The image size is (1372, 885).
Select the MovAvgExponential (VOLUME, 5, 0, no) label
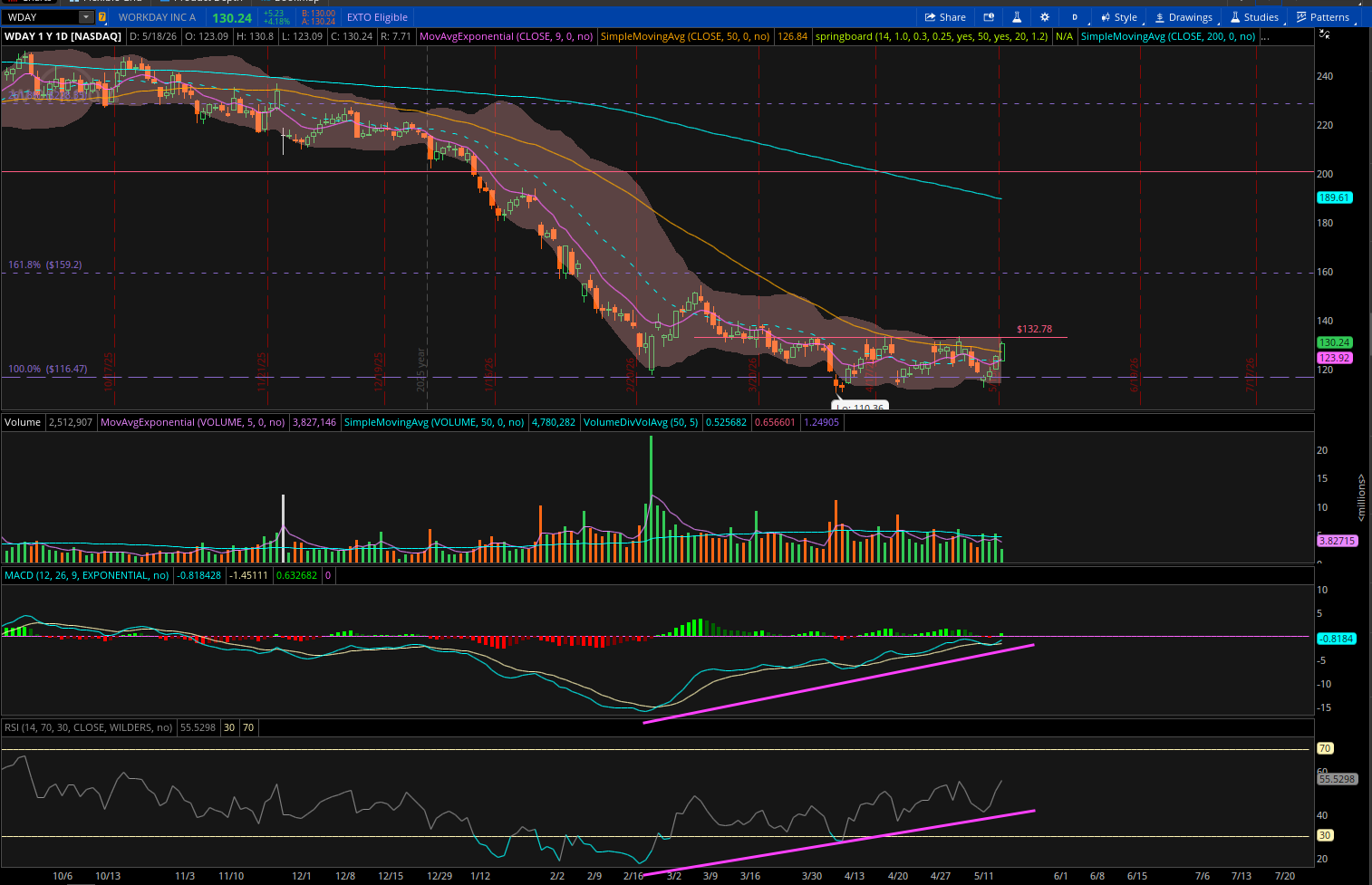(x=193, y=422)
